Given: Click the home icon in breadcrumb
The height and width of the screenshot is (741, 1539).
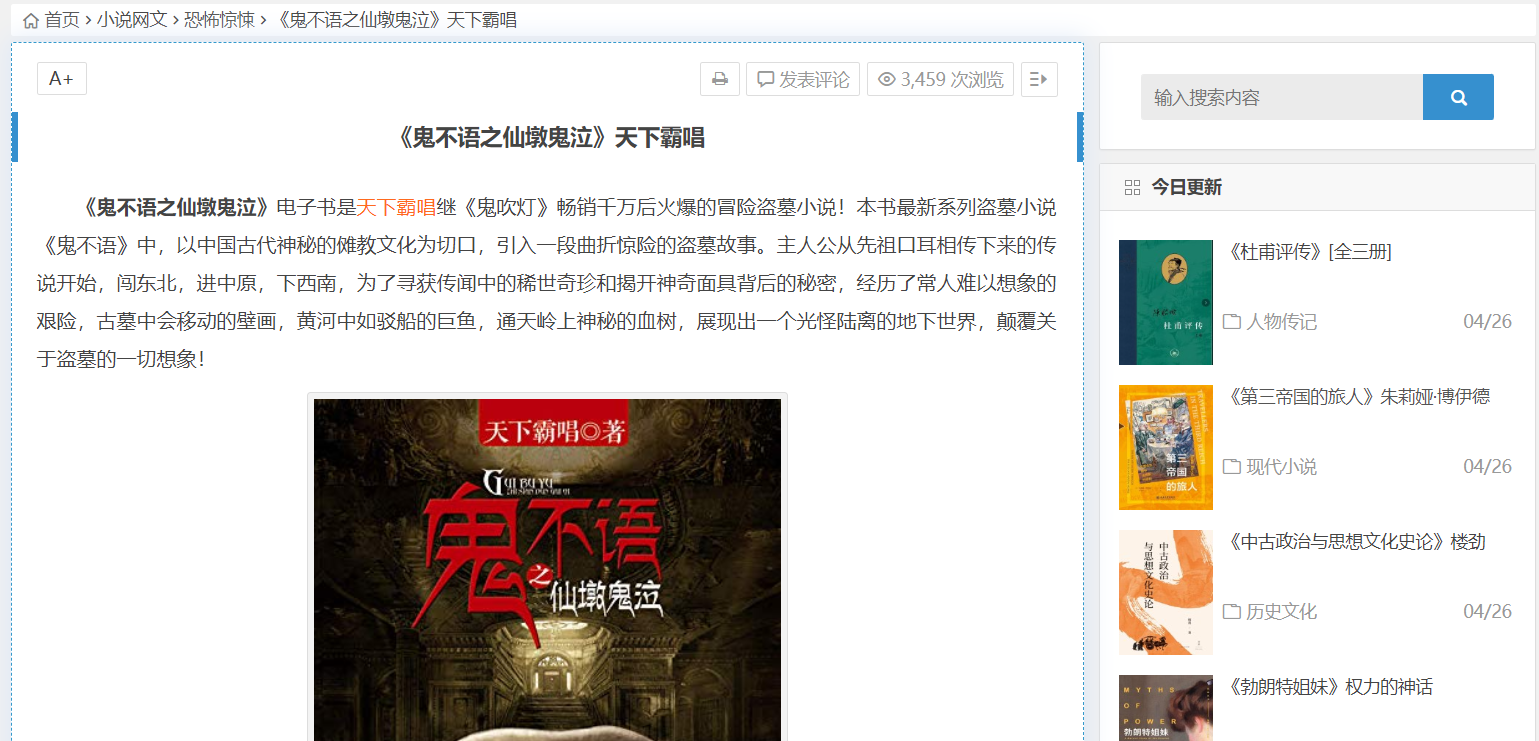Looking at the screenshot, I should [31, 20].
